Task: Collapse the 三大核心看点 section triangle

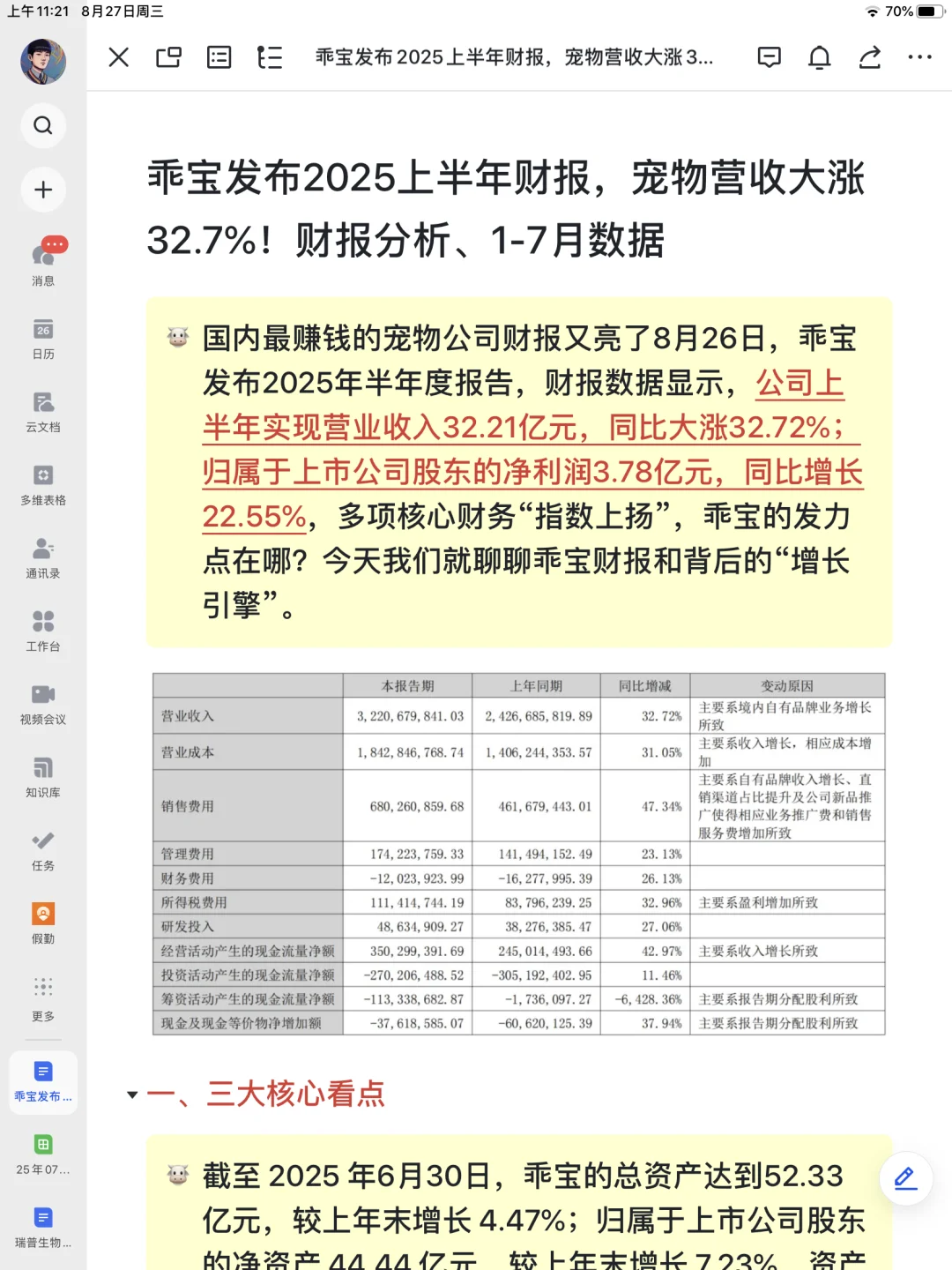Action: (130, 1095)
